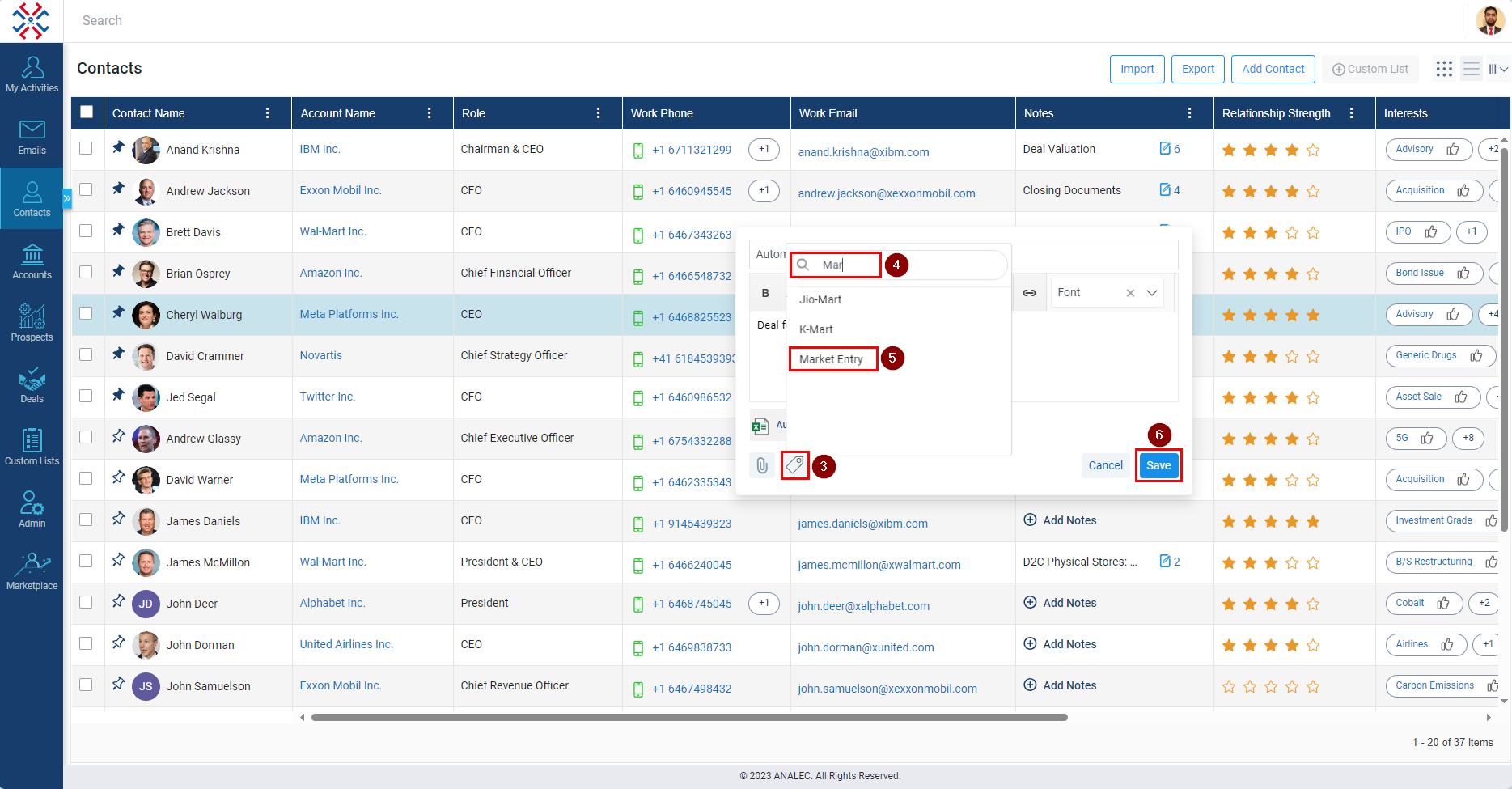Click Excel file icon in notes popup
This screenshot has height=789, width=1512.
click(760, 425)
